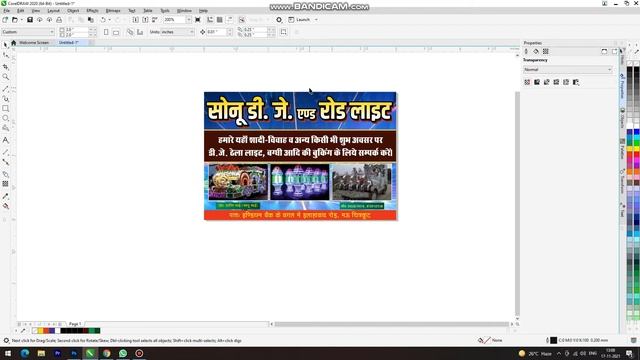This screenshot has width=640, height=360.
Task: Expand the Undo history dropdown arrow
Action: pyautogui.click(x=109, y=20)
